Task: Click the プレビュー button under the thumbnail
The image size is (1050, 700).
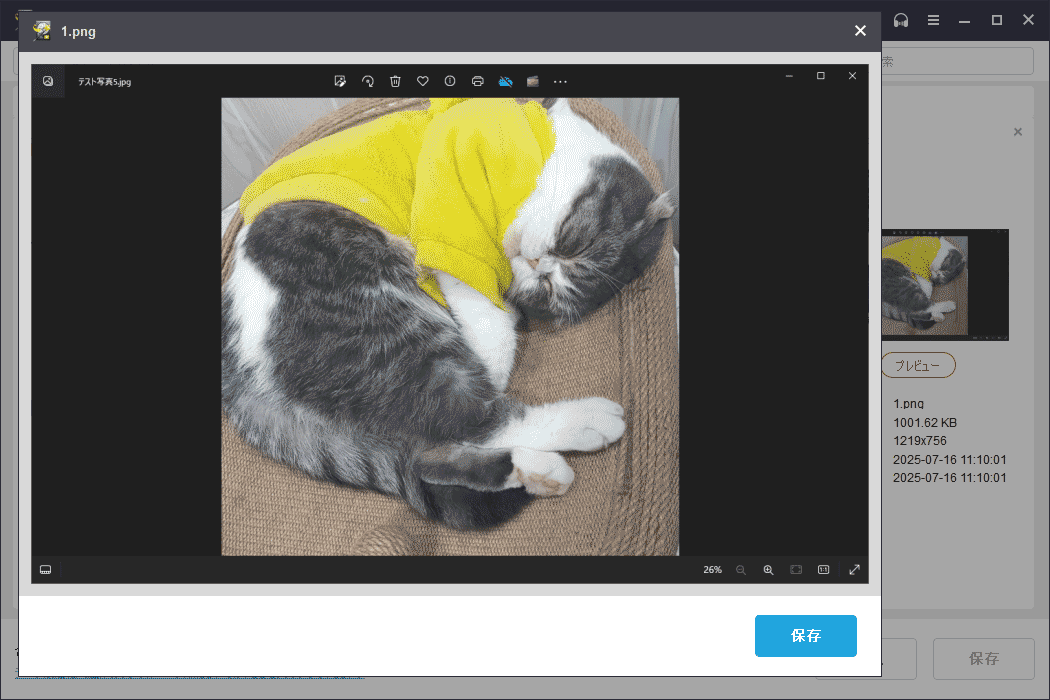Action: coord(918,366)
